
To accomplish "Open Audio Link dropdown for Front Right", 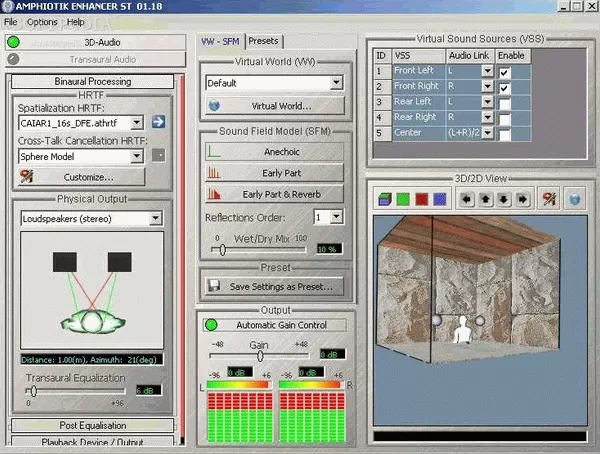I will [488, 87].
